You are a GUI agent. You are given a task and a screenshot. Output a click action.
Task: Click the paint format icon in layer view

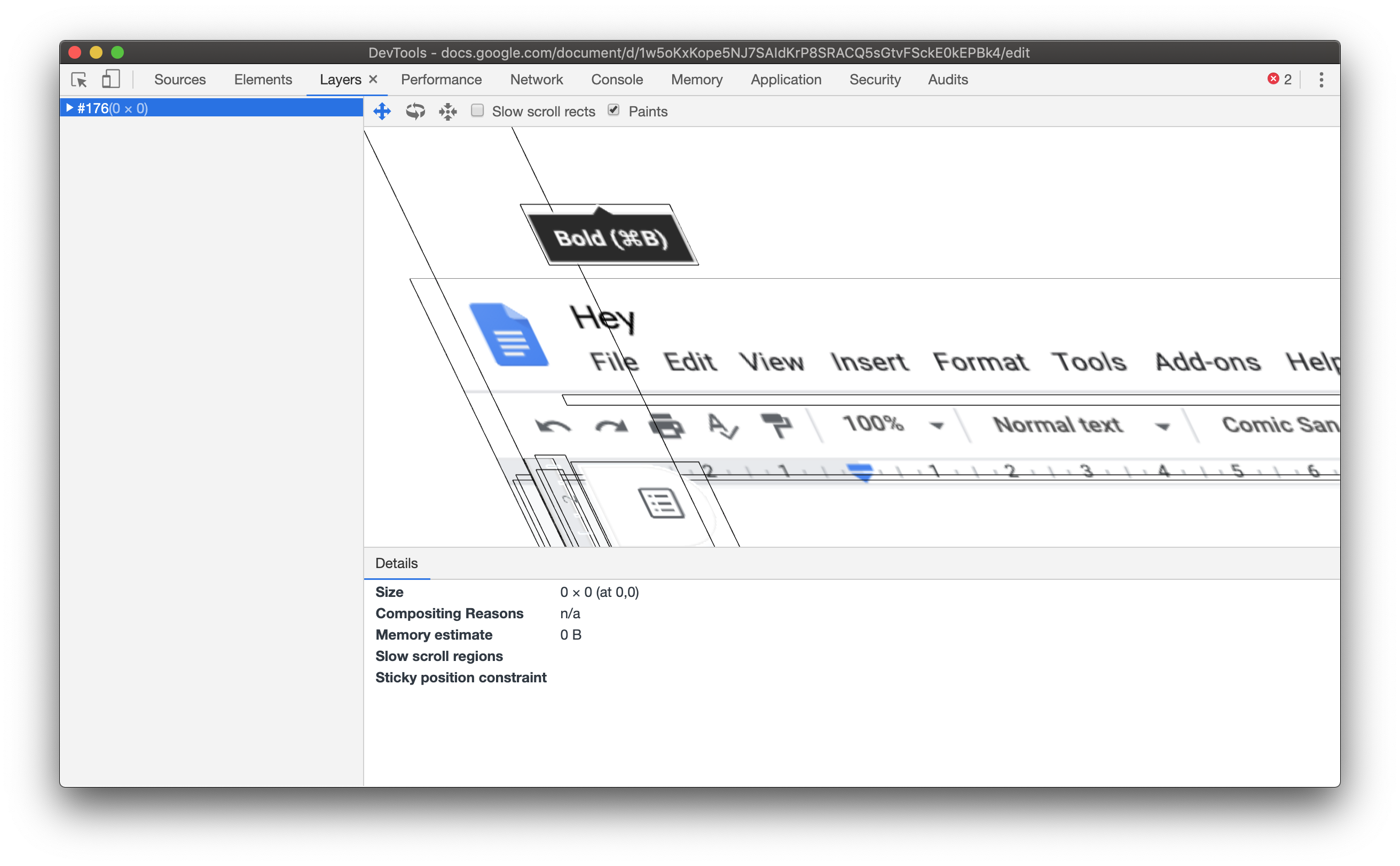click(776, 426)
